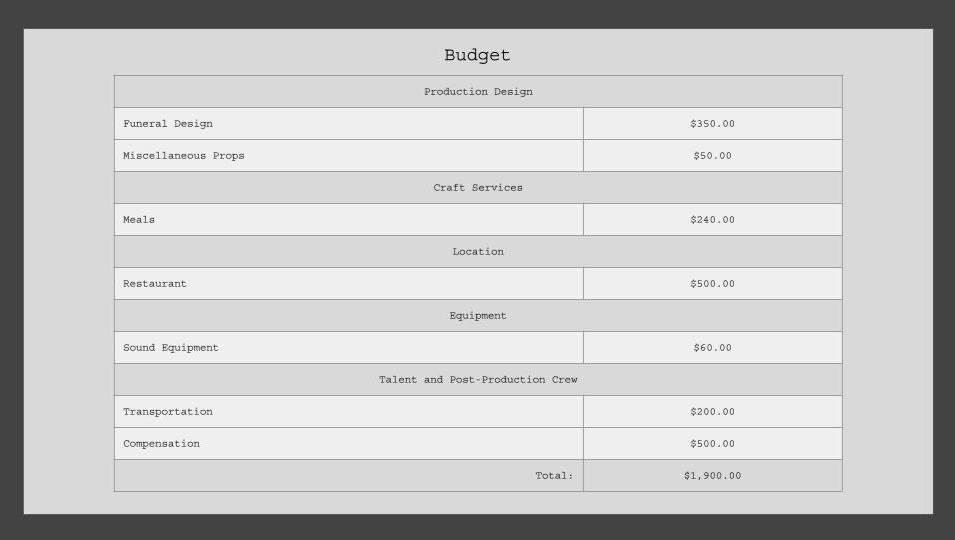The height and width of the screenshot is (540, 955).
Task: Select the Production Design section header
Action: point(478,92)
